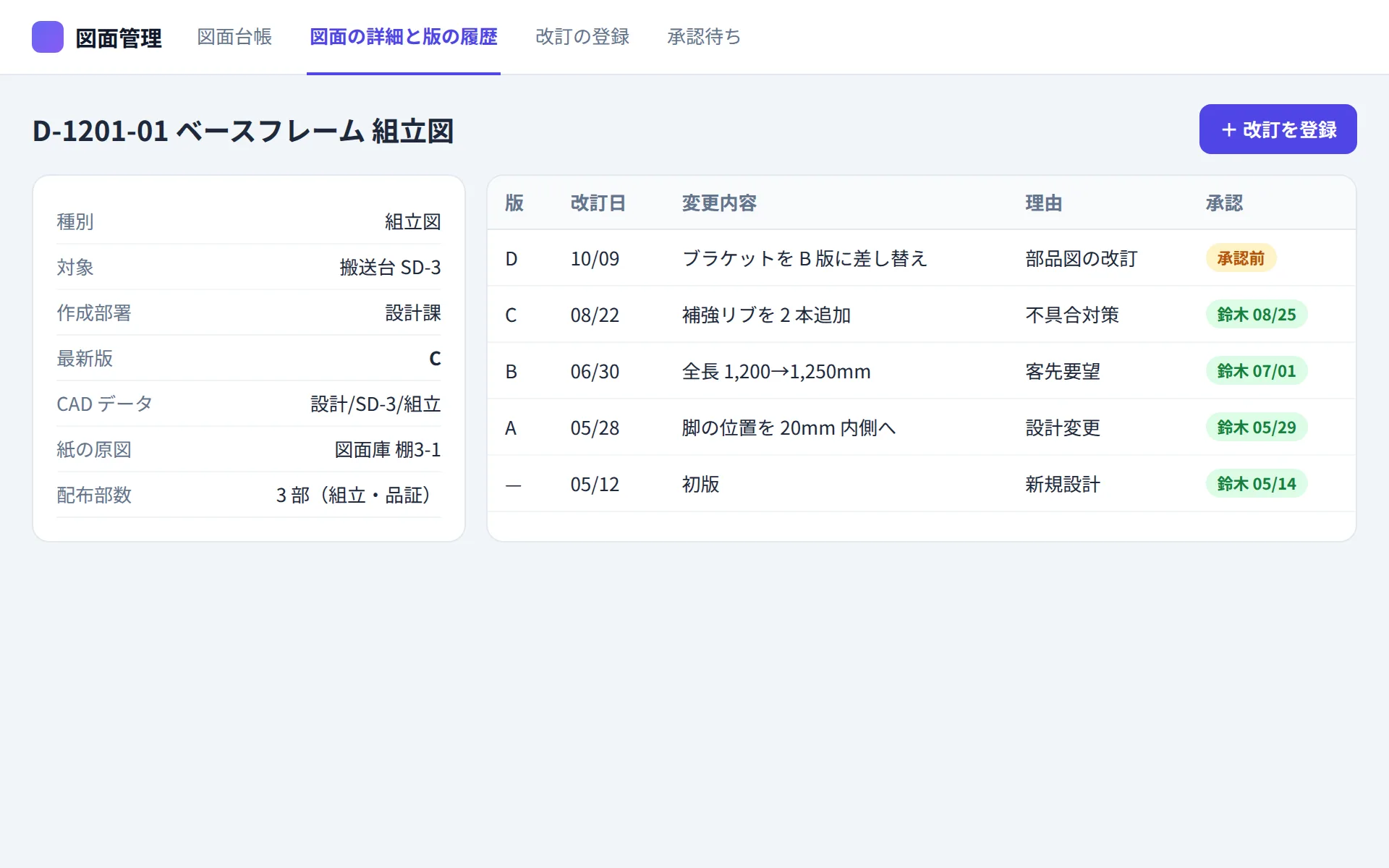
Task: Click the 作成部署 field label
Action: click(x=94, y=313)
